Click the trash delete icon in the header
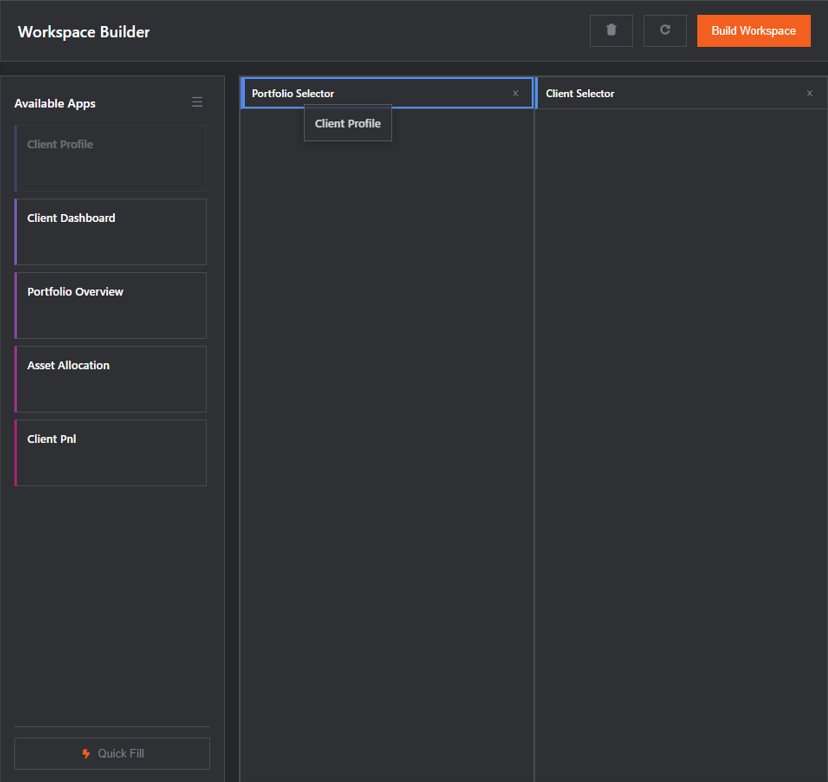Screen dimensions: 828x782 coord(611,31)
